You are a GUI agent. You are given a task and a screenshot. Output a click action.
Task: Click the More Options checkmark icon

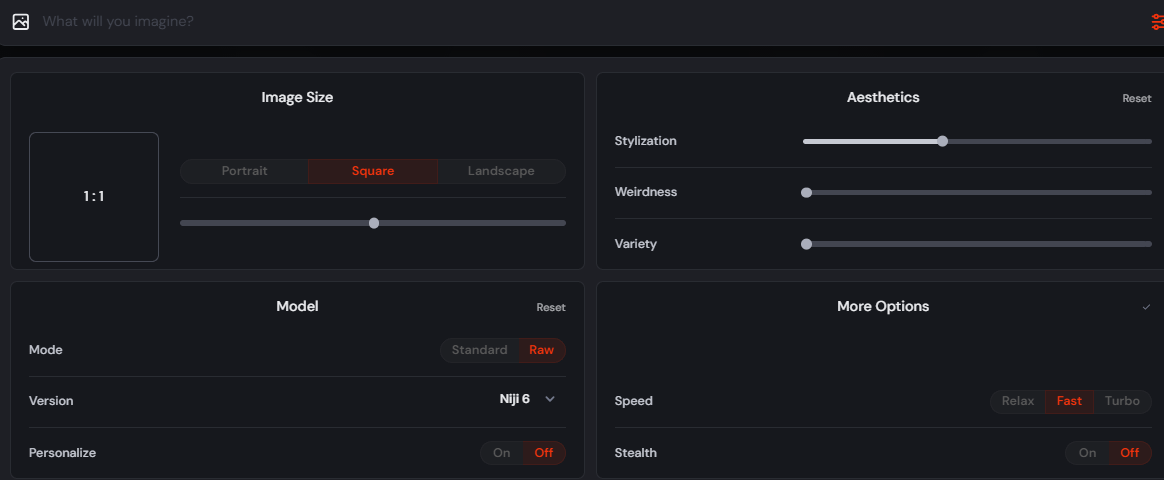coord(1146,306)
